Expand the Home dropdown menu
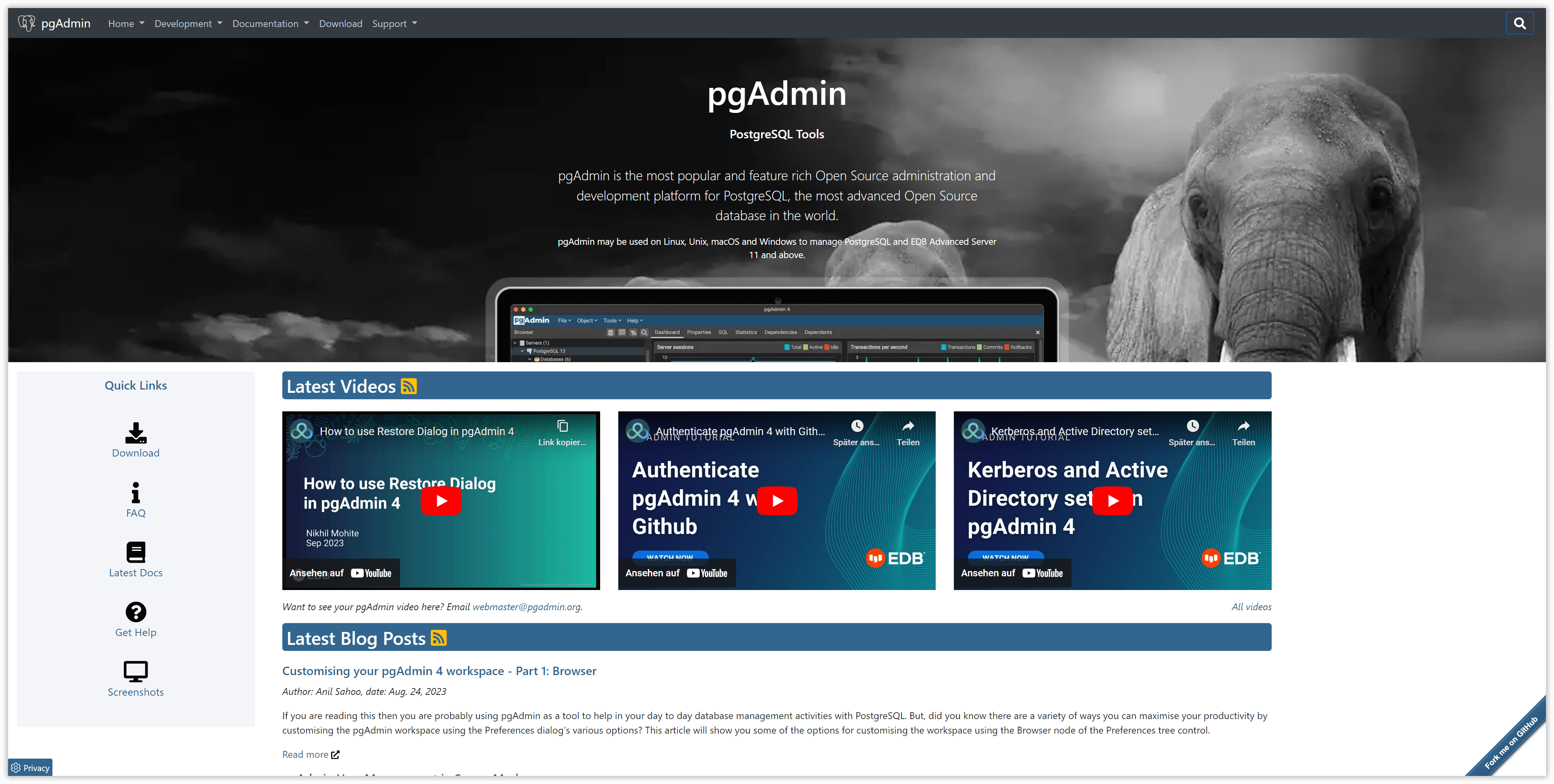This screenshot has height=784, width=1554. [126, 23]
